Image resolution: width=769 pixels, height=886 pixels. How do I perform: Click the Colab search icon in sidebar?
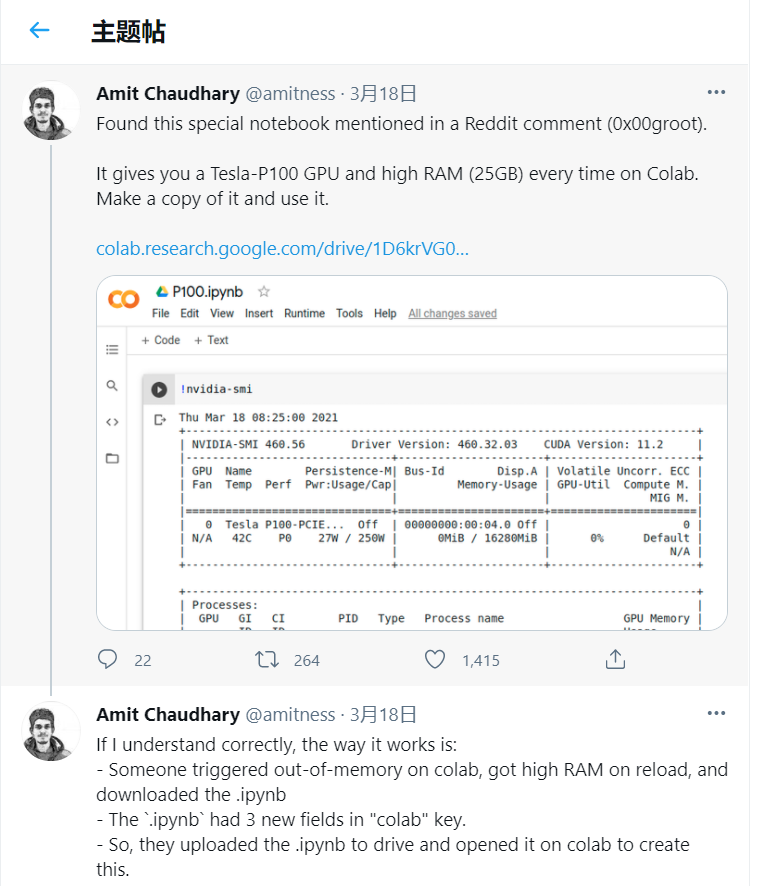pos(112,385)
